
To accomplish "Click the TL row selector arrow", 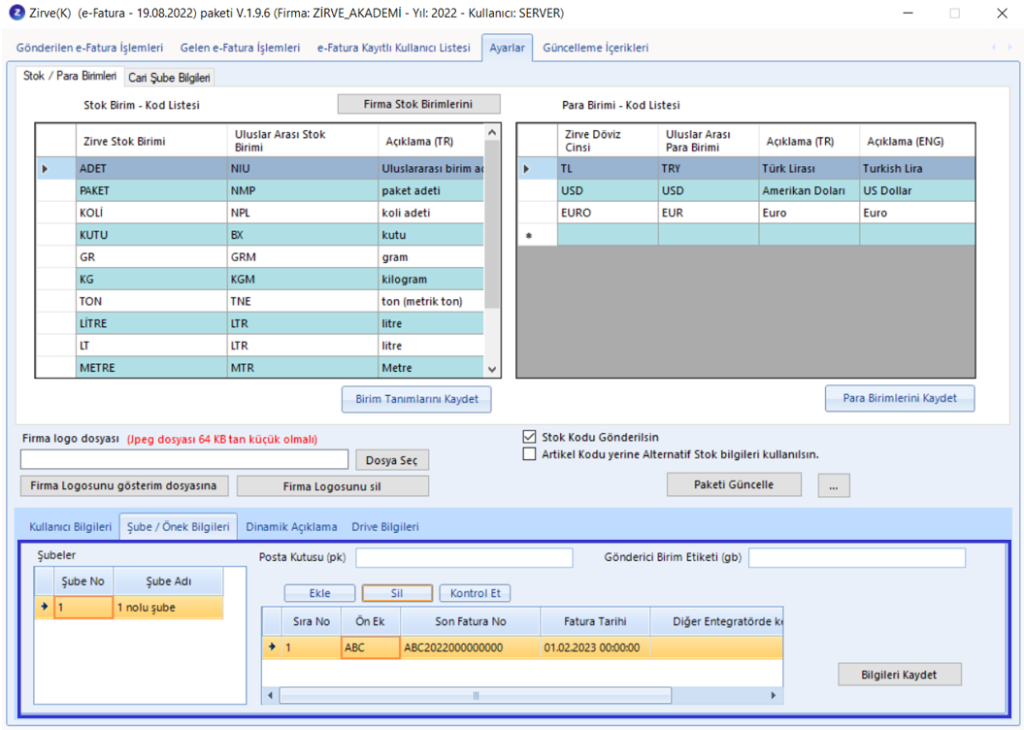I will [526, 168].
